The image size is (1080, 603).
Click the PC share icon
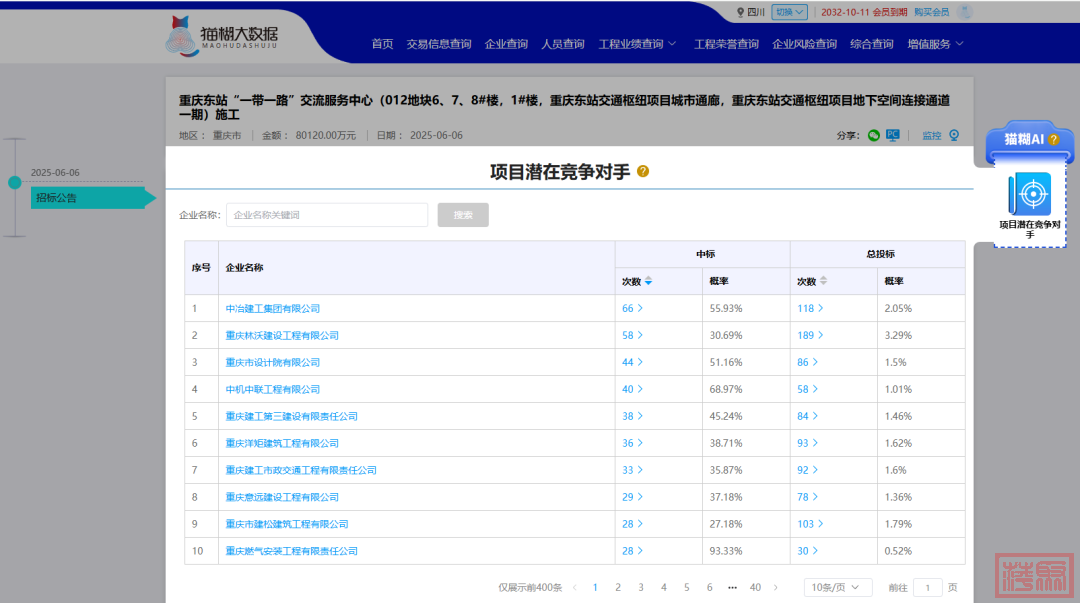point(893,135)
